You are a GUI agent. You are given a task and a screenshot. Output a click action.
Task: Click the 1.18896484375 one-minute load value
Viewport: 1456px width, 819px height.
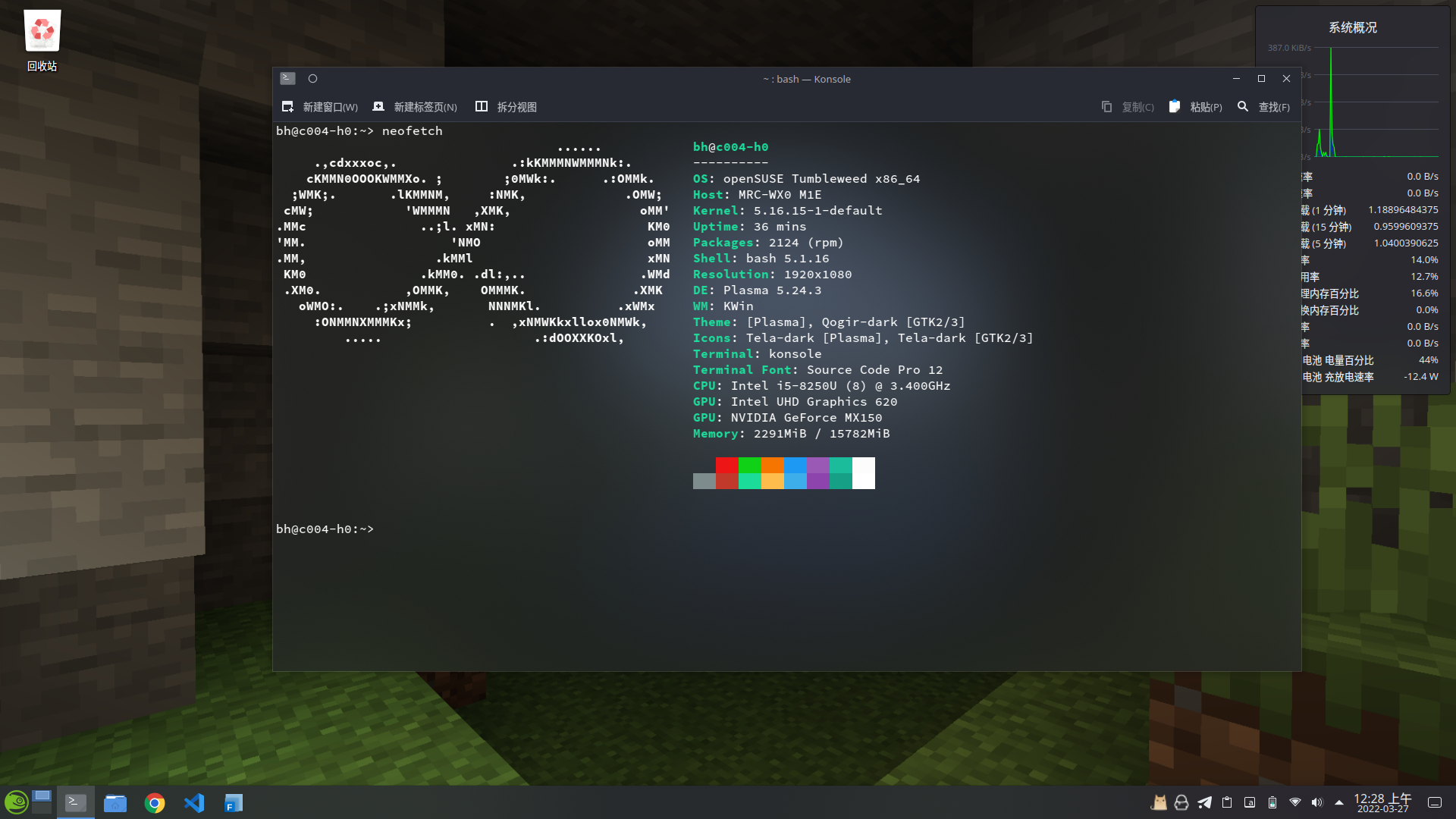(1403, 210)
